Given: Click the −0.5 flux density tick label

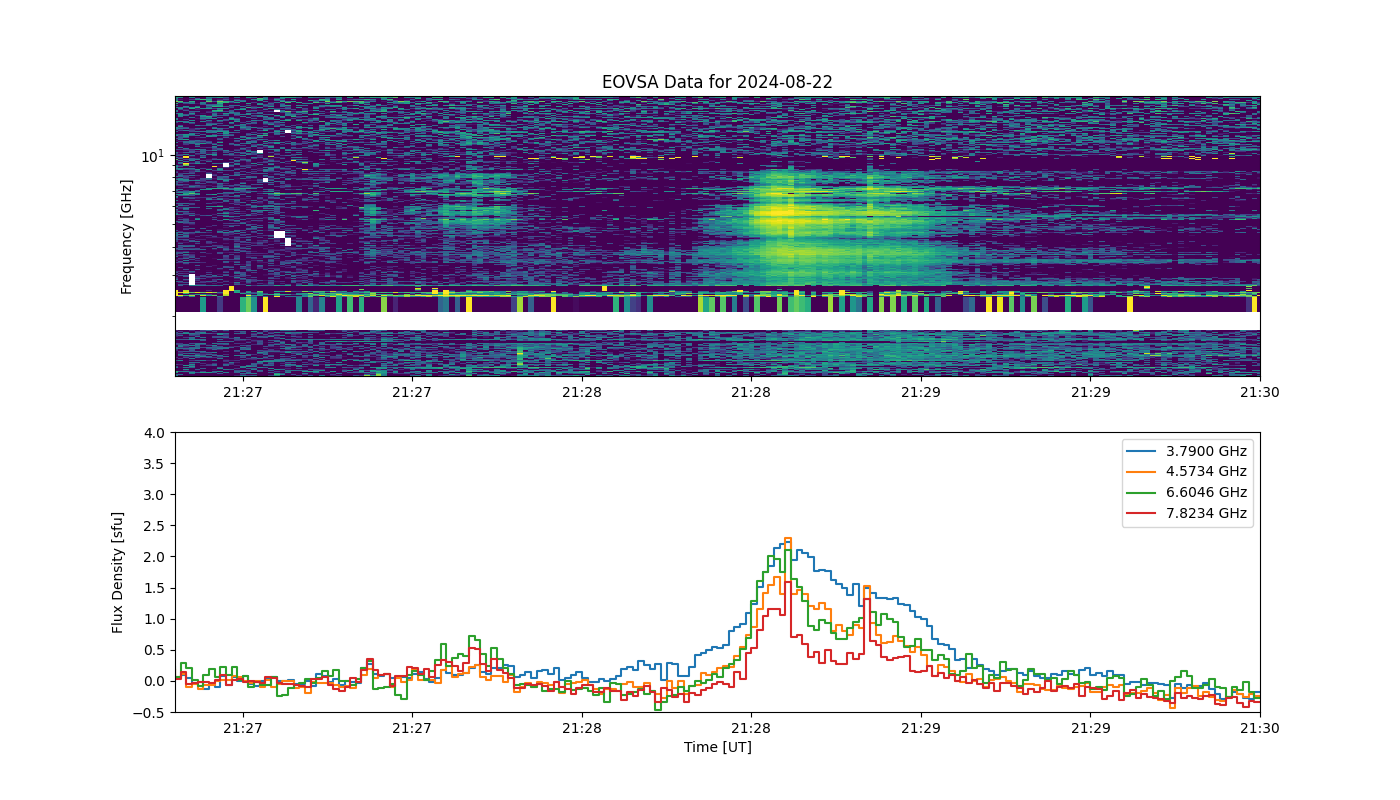Looking at the screenshot, I should tap(149, 712).
